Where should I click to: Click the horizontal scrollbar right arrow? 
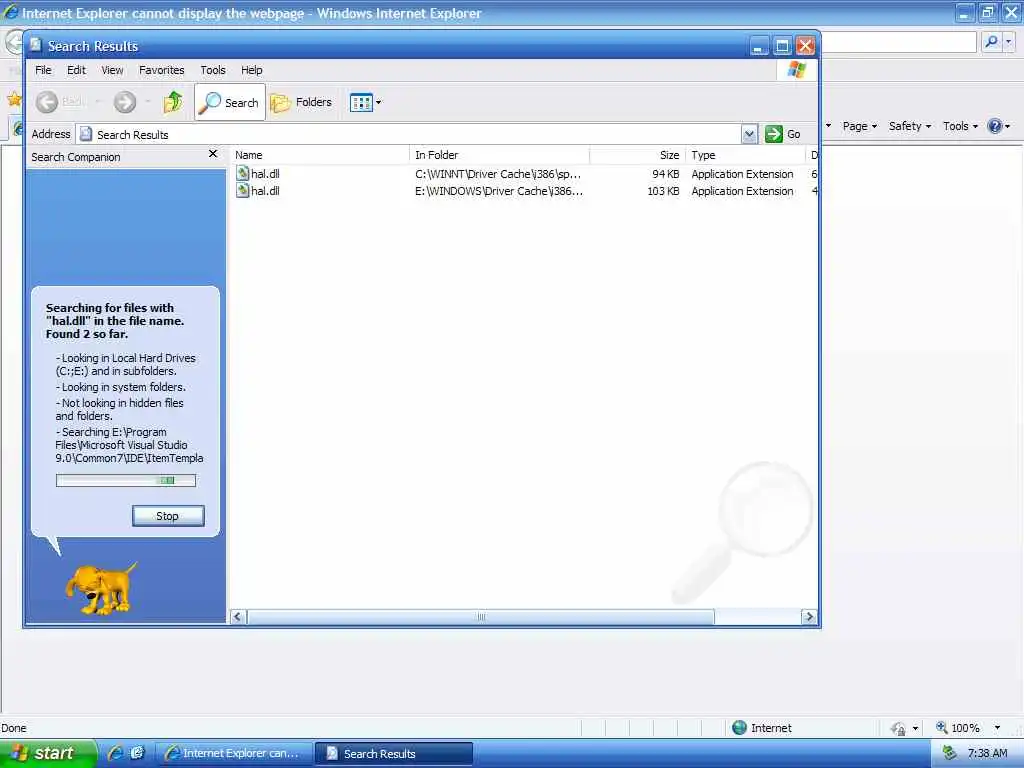[809, 616]
